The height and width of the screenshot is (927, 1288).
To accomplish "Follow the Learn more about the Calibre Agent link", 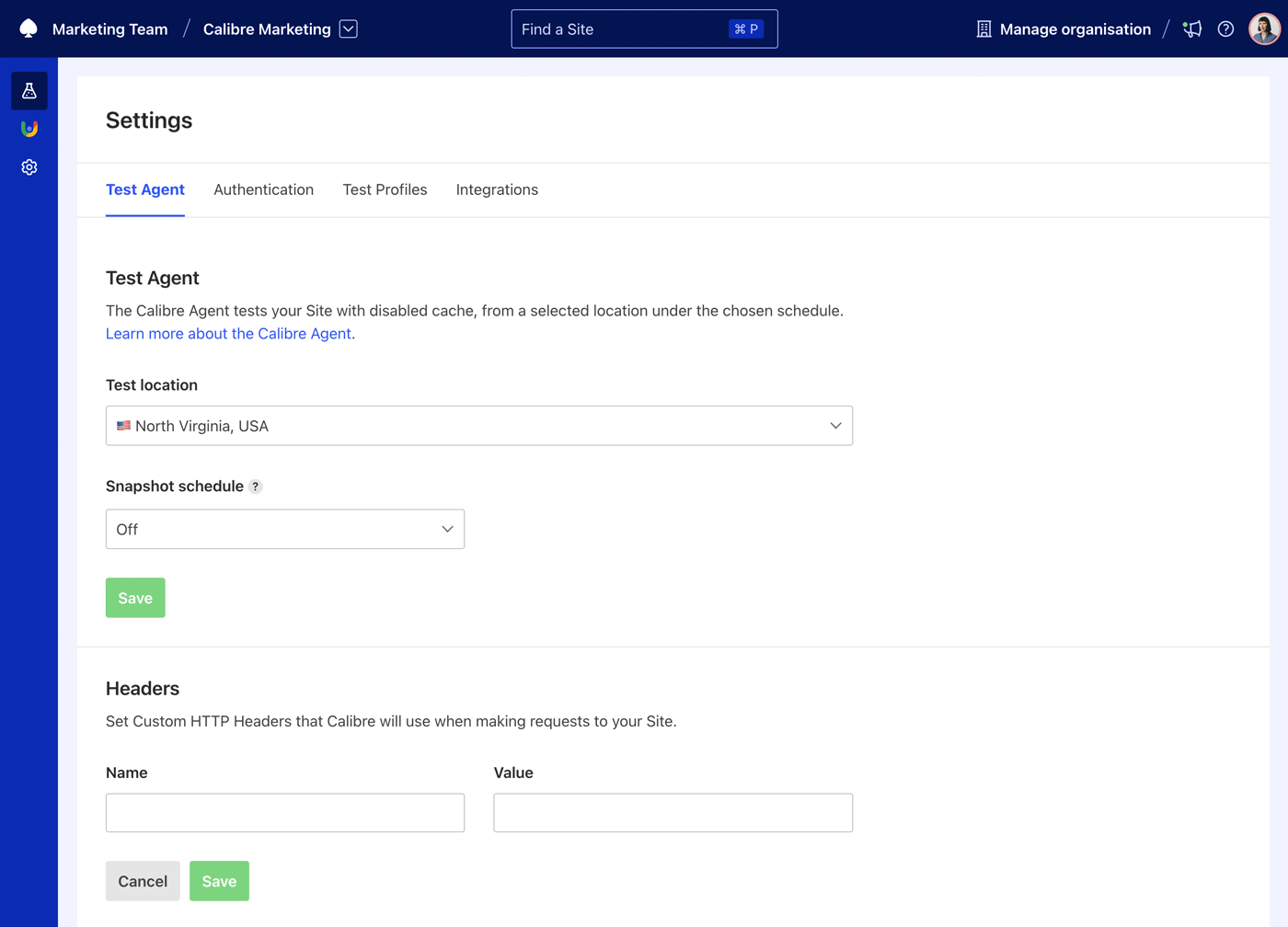I will 227,334.
